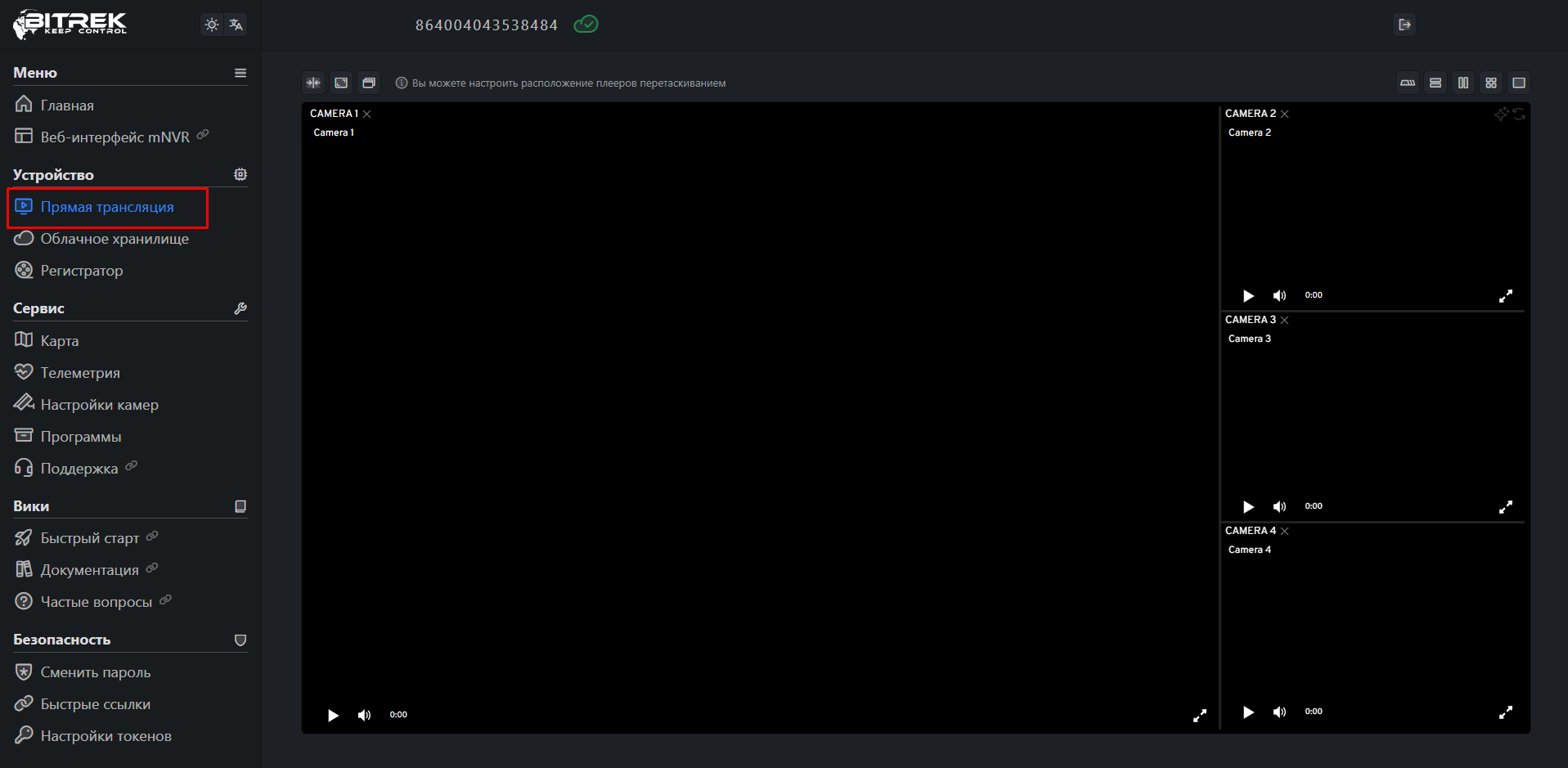Open Быстрый старт wiki link
1568x768 pixels.
tap(86, 537)
